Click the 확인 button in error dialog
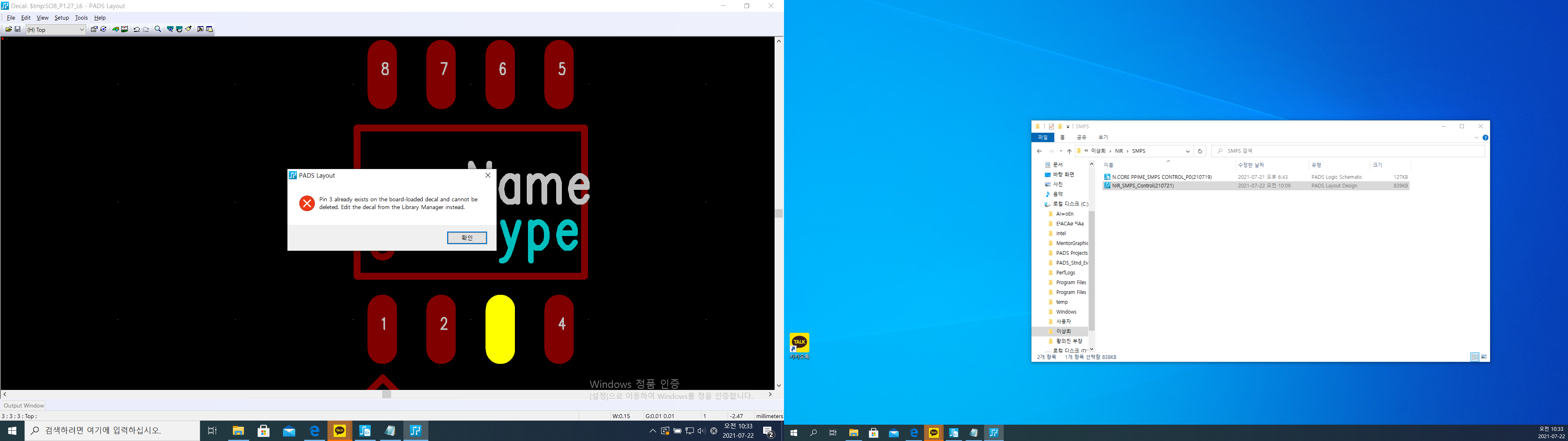Viewport: 1568px width, 441px height. [466, 238]
